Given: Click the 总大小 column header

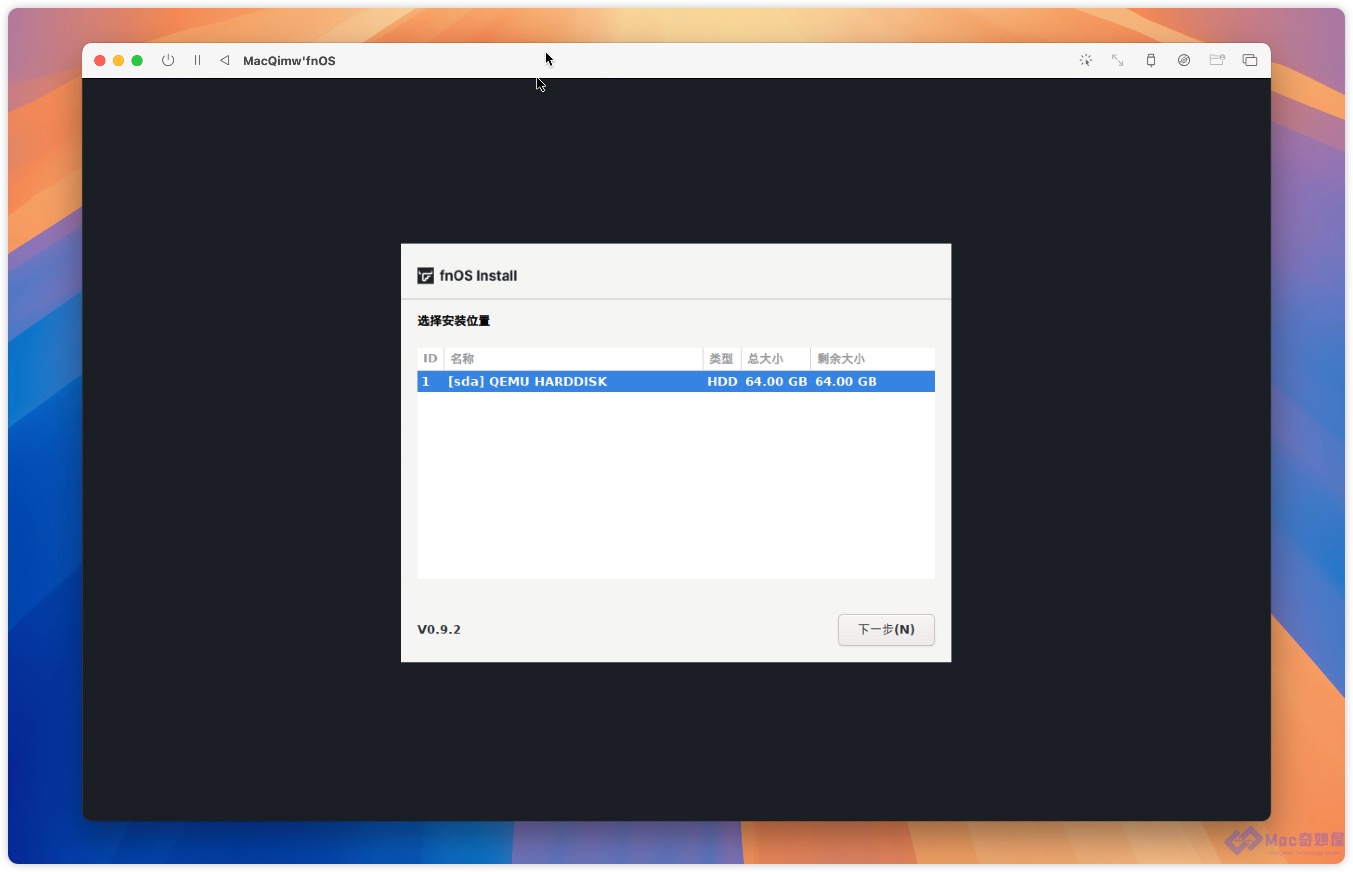Looking at the screenshot, I should 775,358.
